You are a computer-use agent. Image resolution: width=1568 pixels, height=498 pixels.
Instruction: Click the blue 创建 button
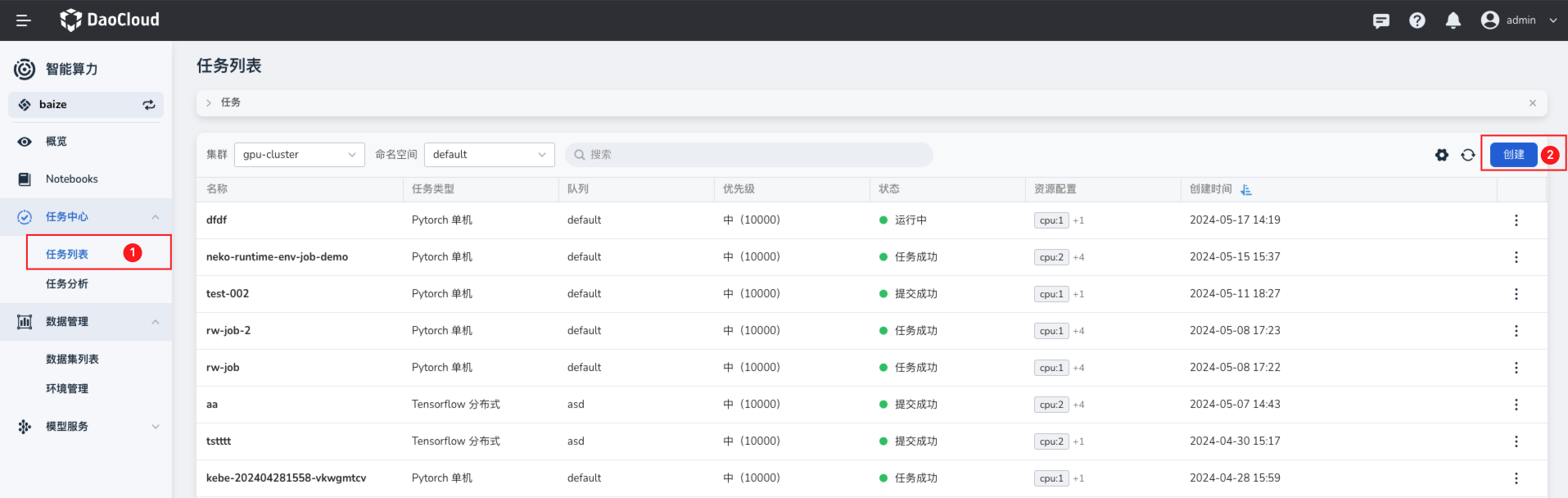click(x=1513, y=155)
